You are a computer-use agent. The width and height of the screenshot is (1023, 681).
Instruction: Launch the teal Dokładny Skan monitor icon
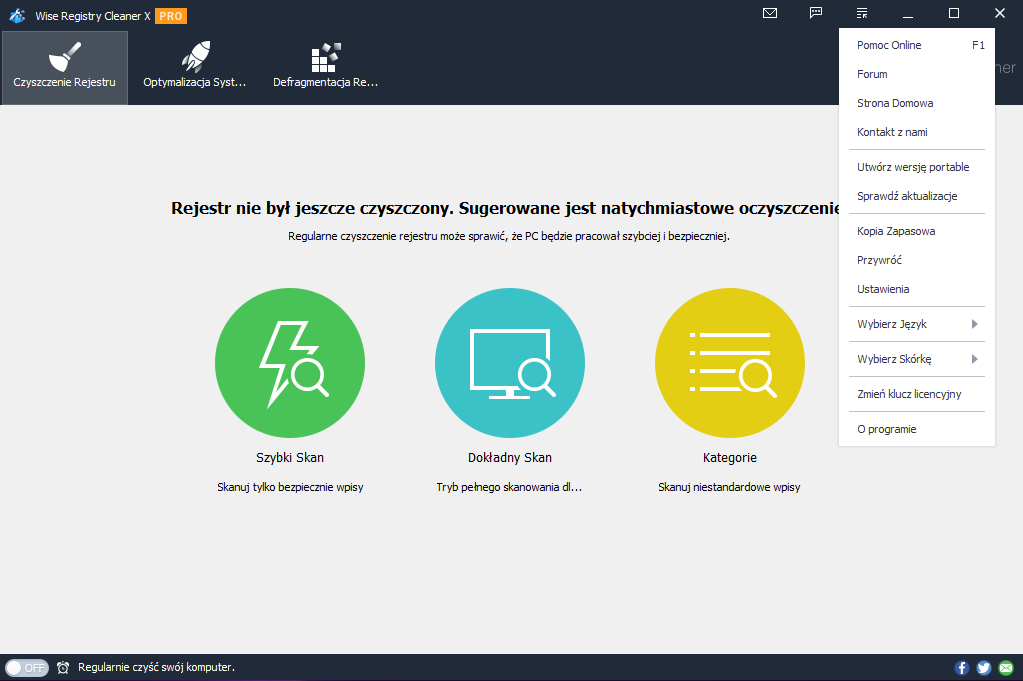coord(510,363)
